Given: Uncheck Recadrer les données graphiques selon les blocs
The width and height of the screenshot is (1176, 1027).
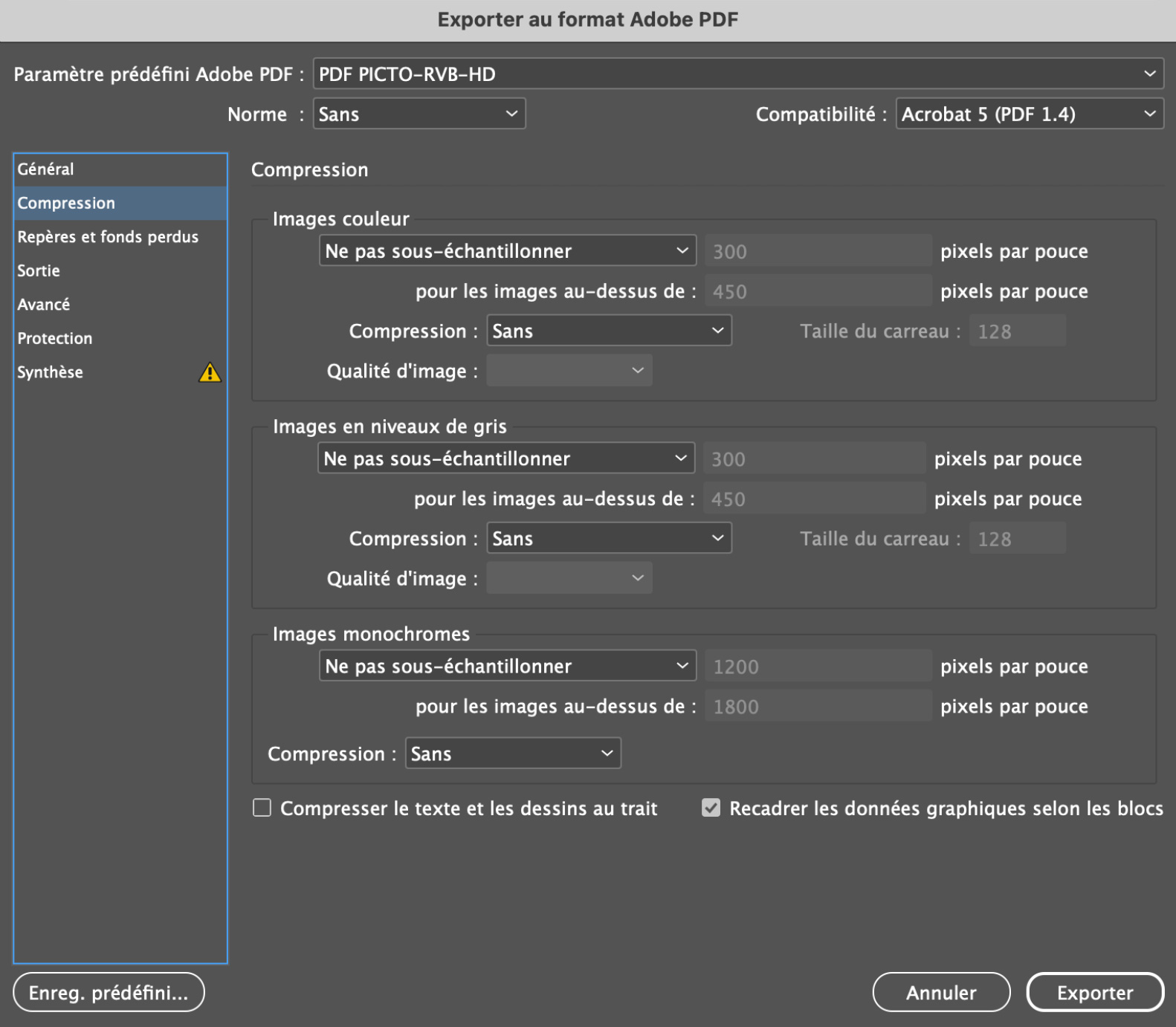Looking at the screenshot, I should tap(711, 808).
